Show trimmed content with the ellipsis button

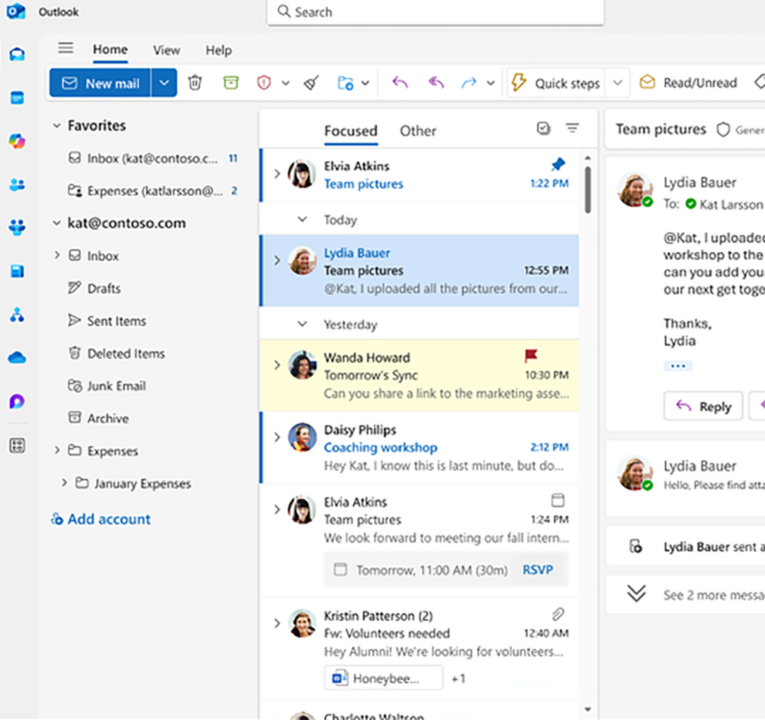[678, 366]
